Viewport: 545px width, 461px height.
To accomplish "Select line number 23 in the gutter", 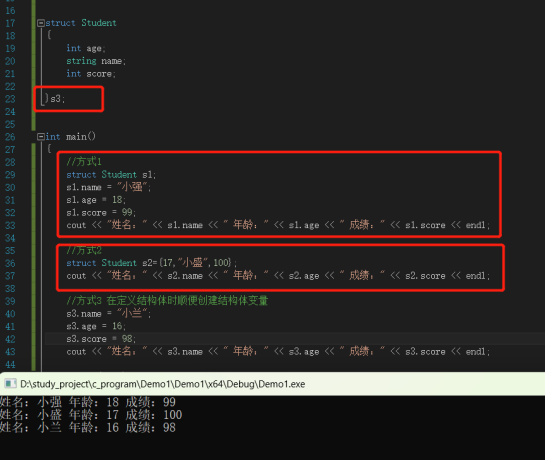I will click(x=10, y=99).
